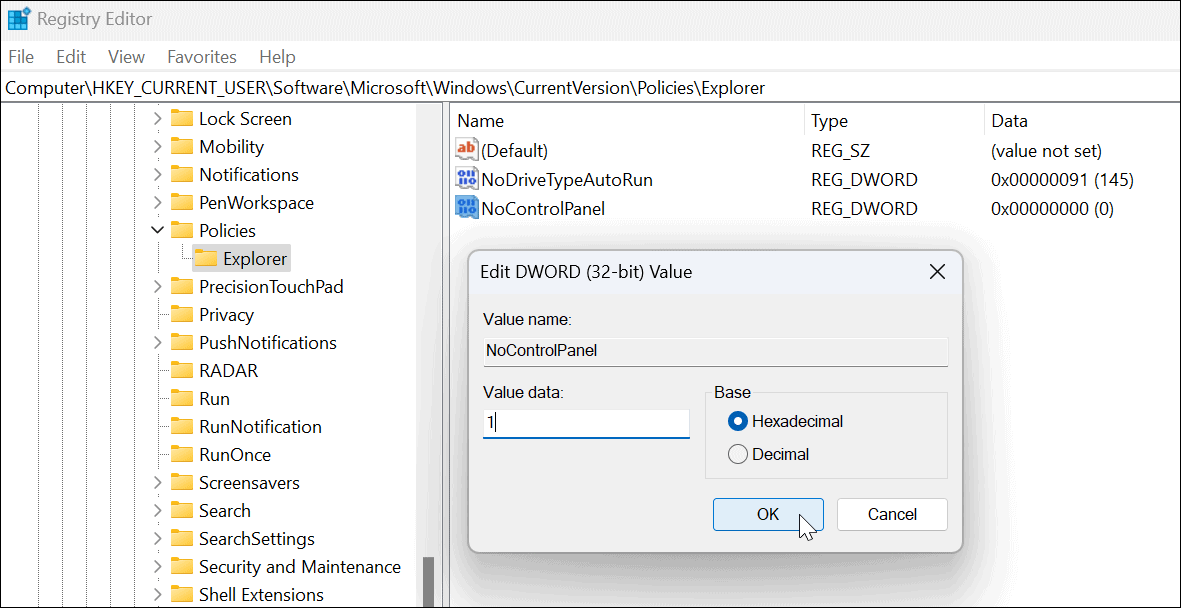
Task: Collapse the Policies tree node
Action: [x=157, y=231]
